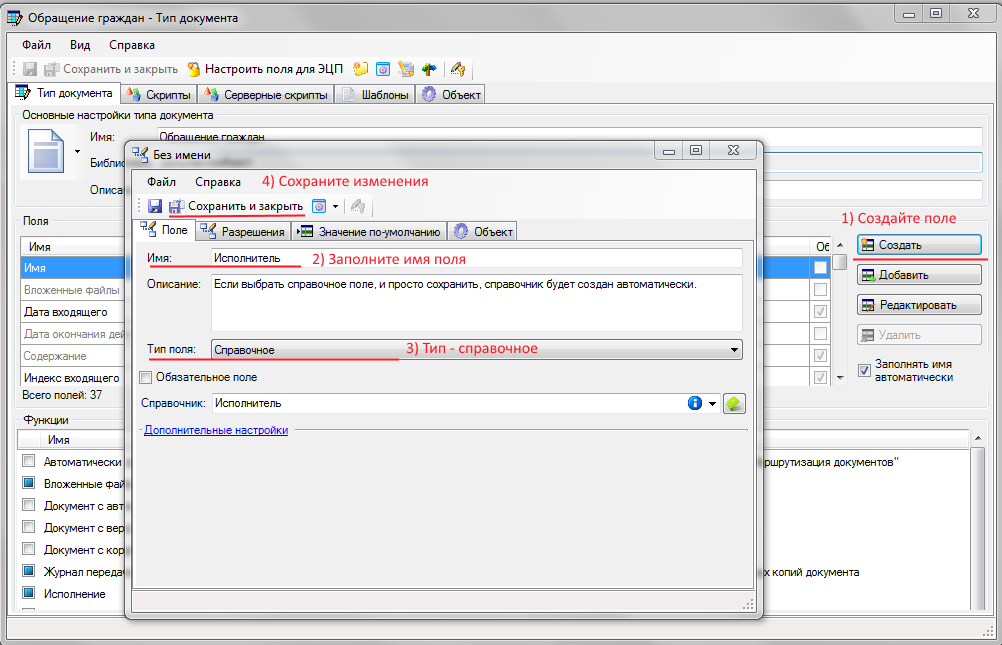Click the yellow folder icon in main toolbar
The width and height of the screenshot is (1002, 645).
pos(360,69)
